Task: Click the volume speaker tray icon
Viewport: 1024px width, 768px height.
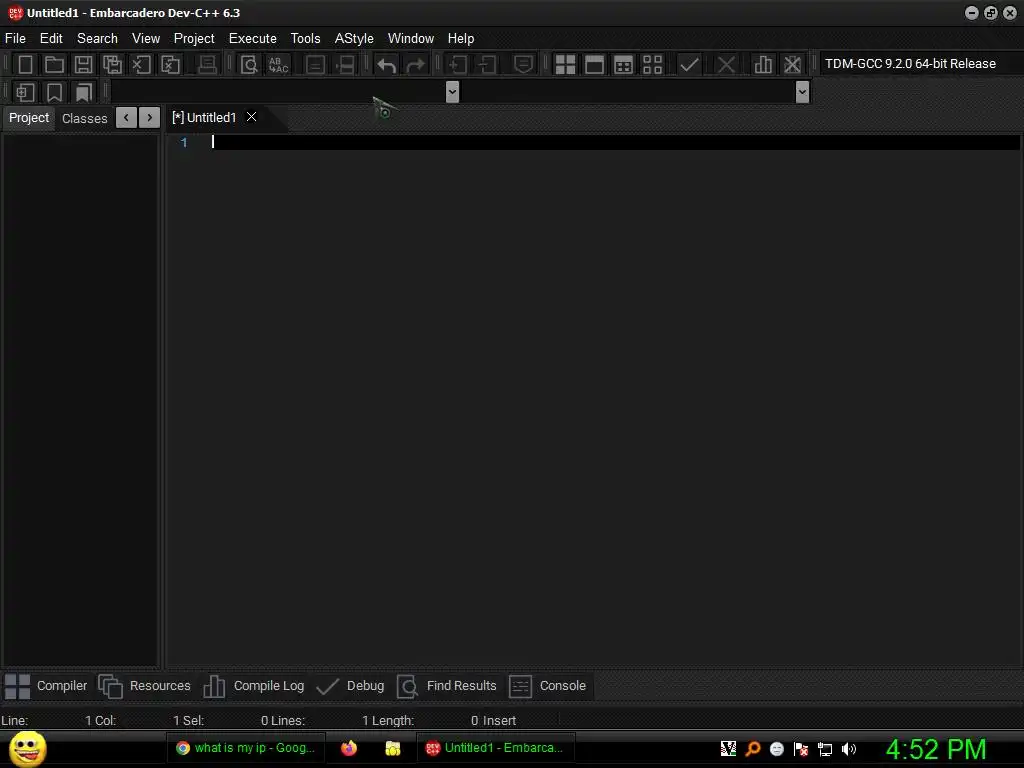Action: (849, 749)
